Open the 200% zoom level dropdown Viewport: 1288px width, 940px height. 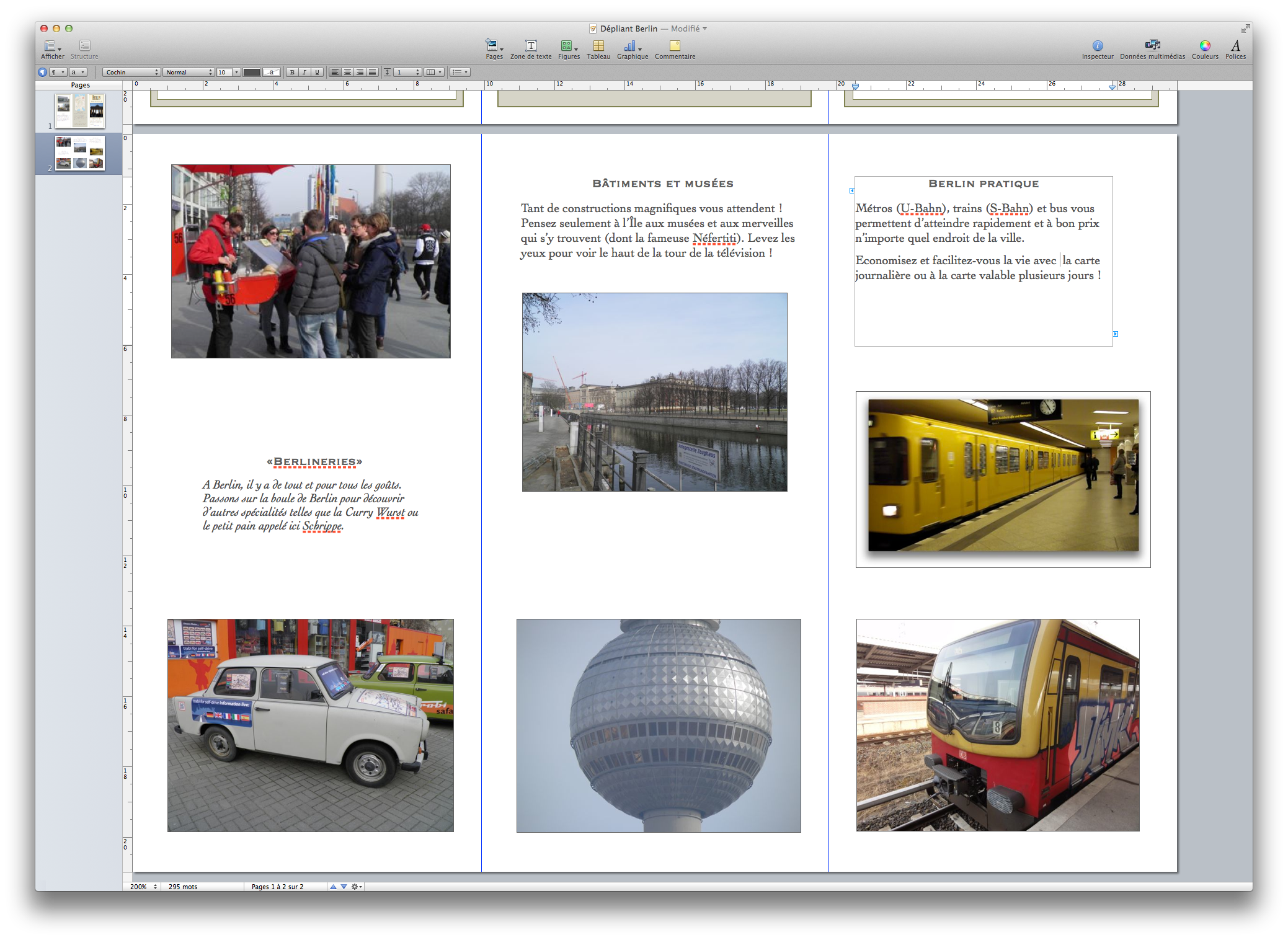point(144,887)
